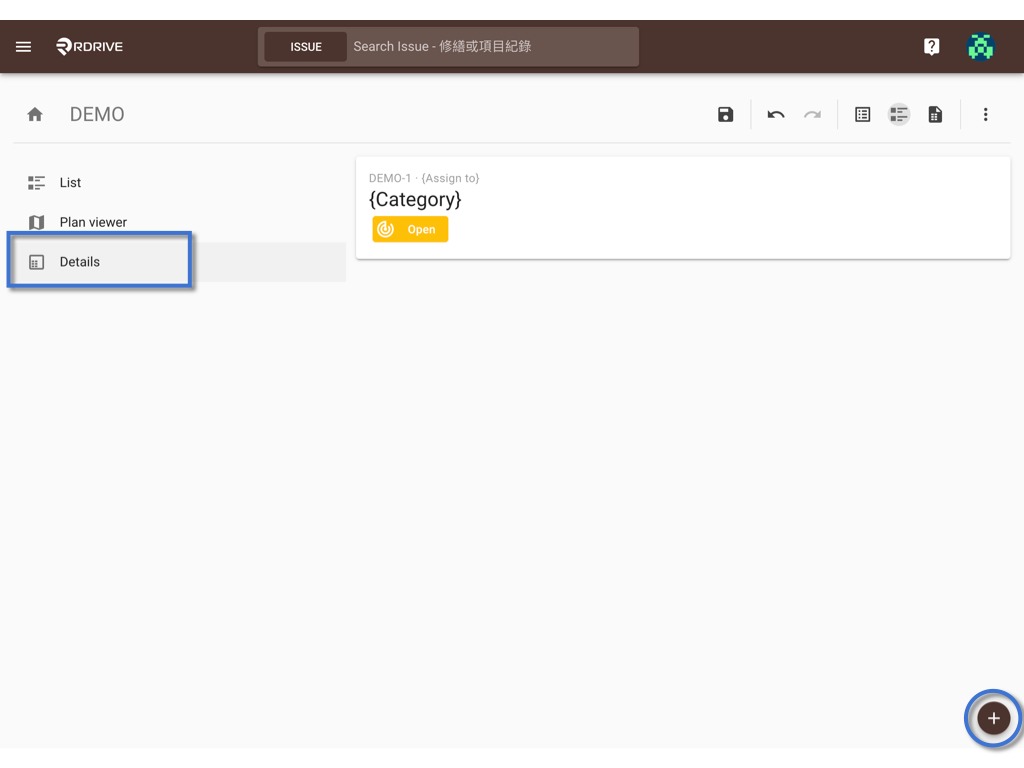Select Details in the sidebar

click(x=180, y=262)
